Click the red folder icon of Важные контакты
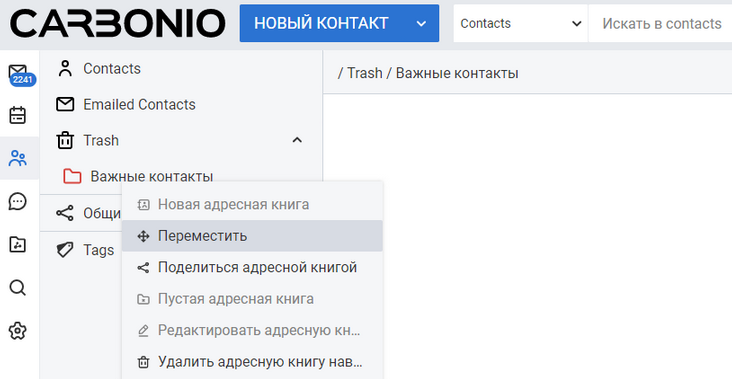The image size is (732, 379). pos(72,176)
